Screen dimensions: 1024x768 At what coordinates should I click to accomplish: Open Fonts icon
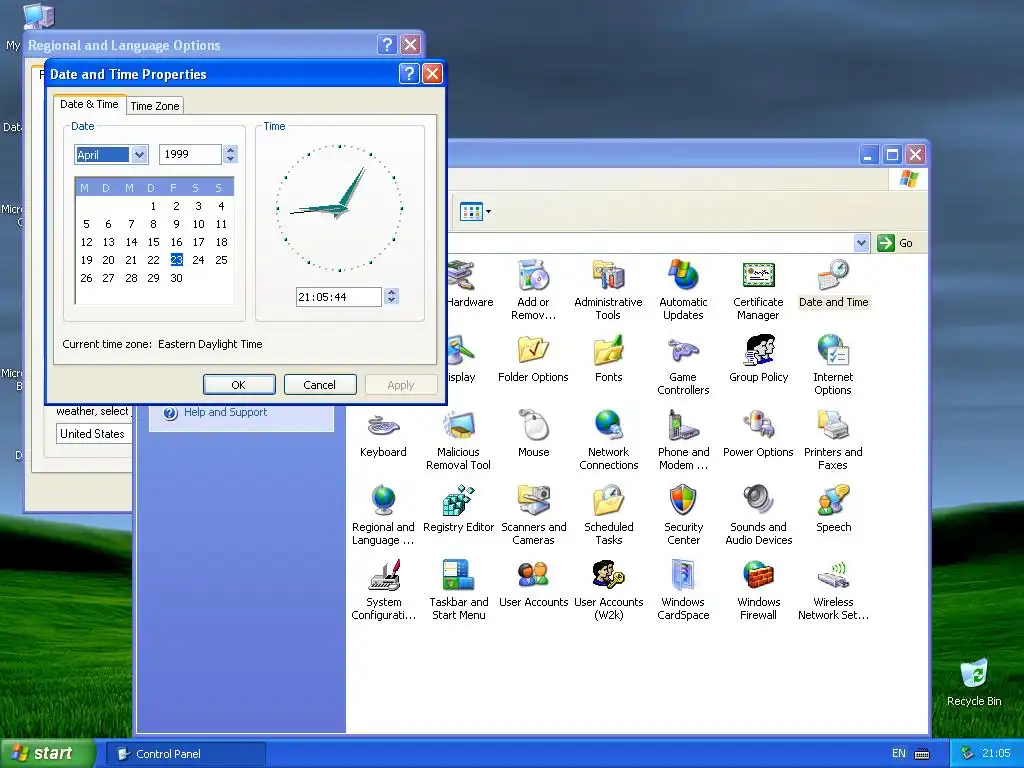click(x=609, y=358)
